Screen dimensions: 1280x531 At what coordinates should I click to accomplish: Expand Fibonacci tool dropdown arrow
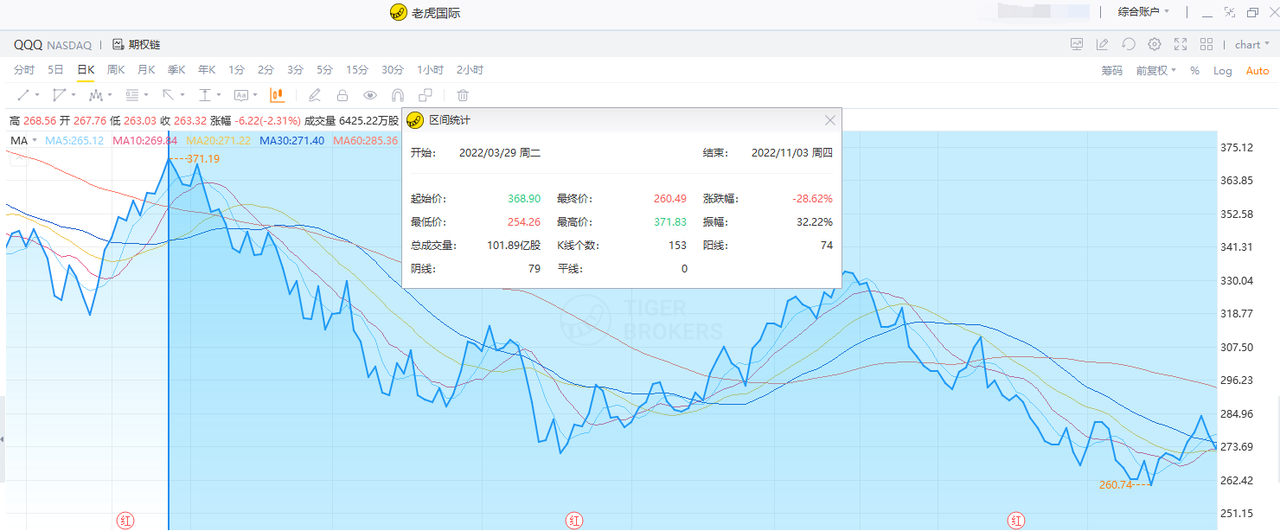(x=147, y=95)
